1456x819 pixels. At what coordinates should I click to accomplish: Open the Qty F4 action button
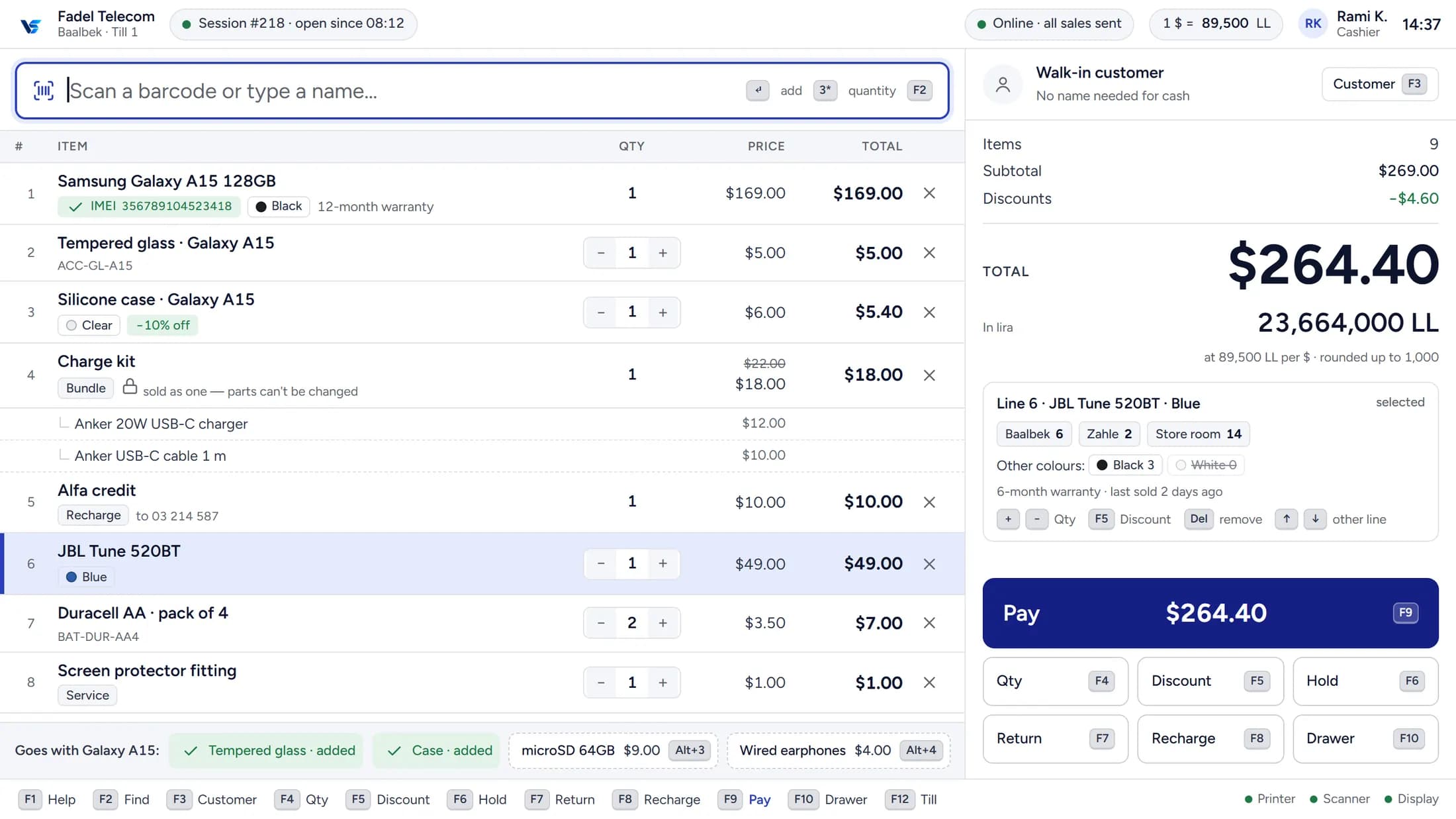[1056, 681]
